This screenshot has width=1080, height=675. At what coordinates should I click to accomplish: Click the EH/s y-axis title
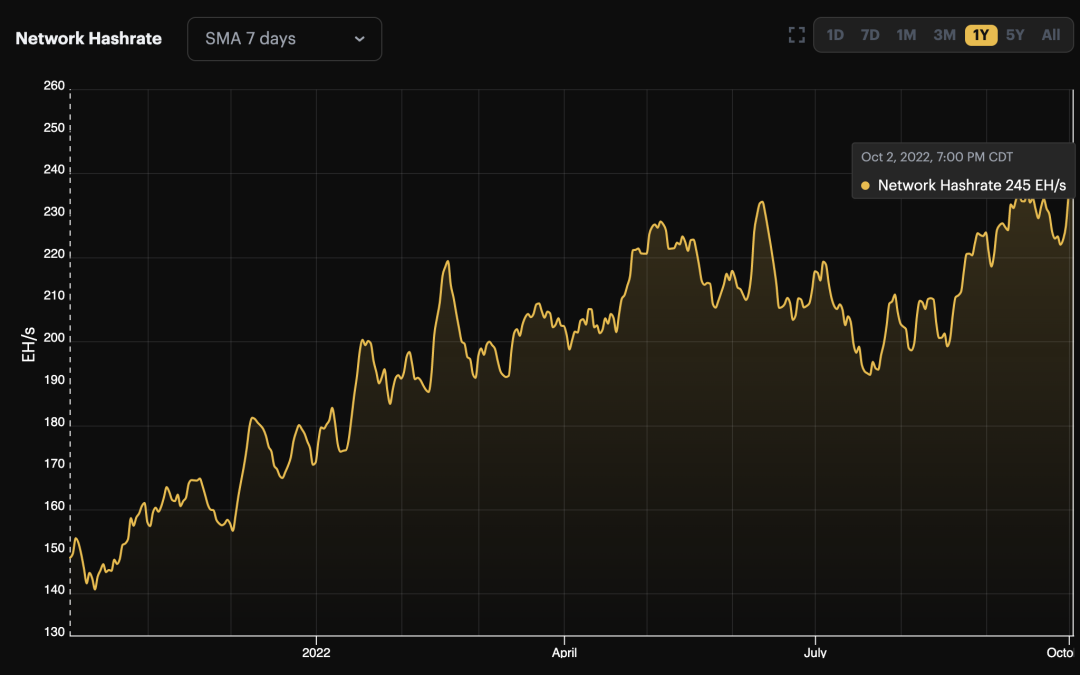(28, 344)
